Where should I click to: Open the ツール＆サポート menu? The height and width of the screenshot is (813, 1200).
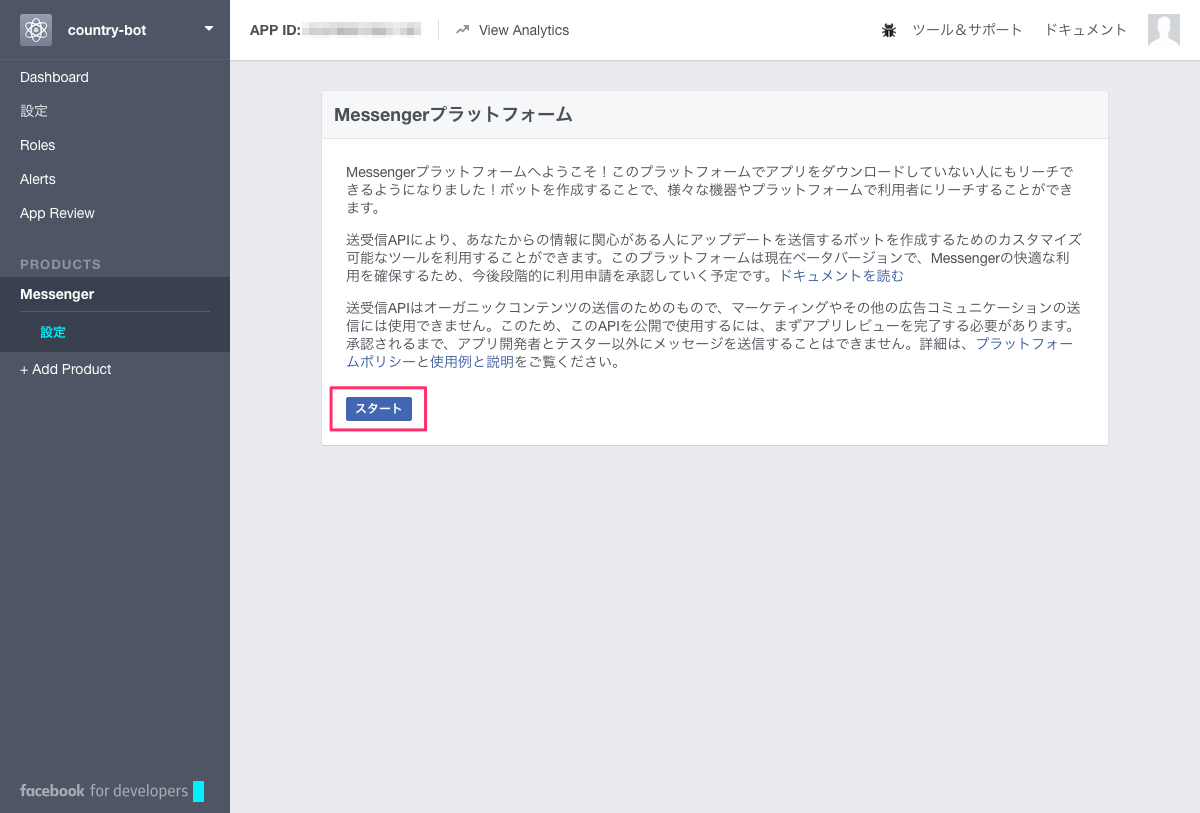pyautogui.click(x=967, y=30)
